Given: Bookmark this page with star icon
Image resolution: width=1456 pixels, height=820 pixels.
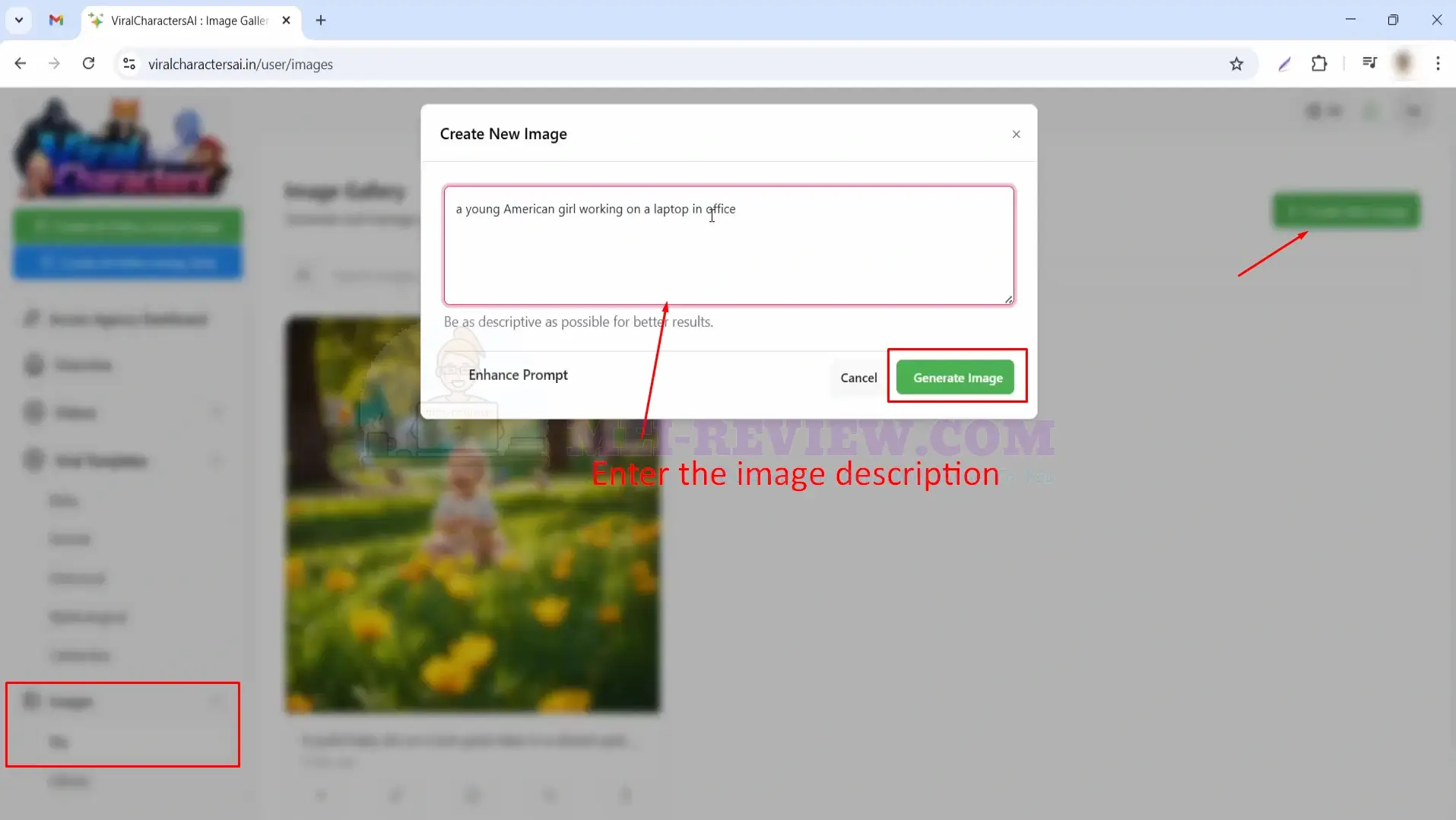Looking at the screenshot, I should pyautogui.click(x=1236, y=64).
